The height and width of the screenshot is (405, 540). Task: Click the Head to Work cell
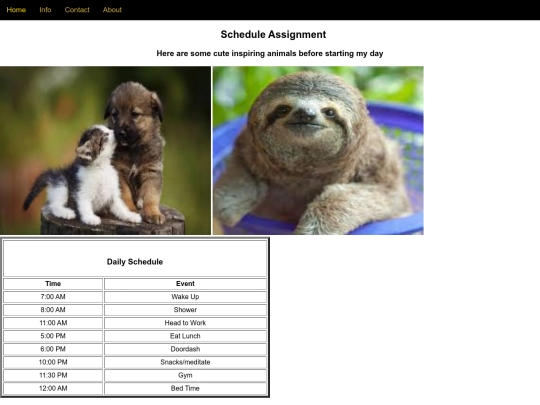click(185, 323)
